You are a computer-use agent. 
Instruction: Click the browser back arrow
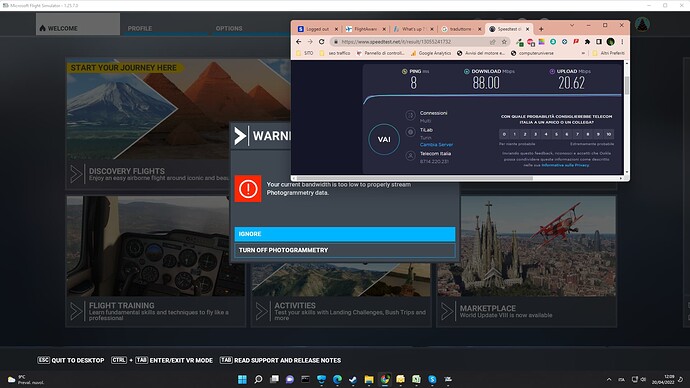coord(299,42)
